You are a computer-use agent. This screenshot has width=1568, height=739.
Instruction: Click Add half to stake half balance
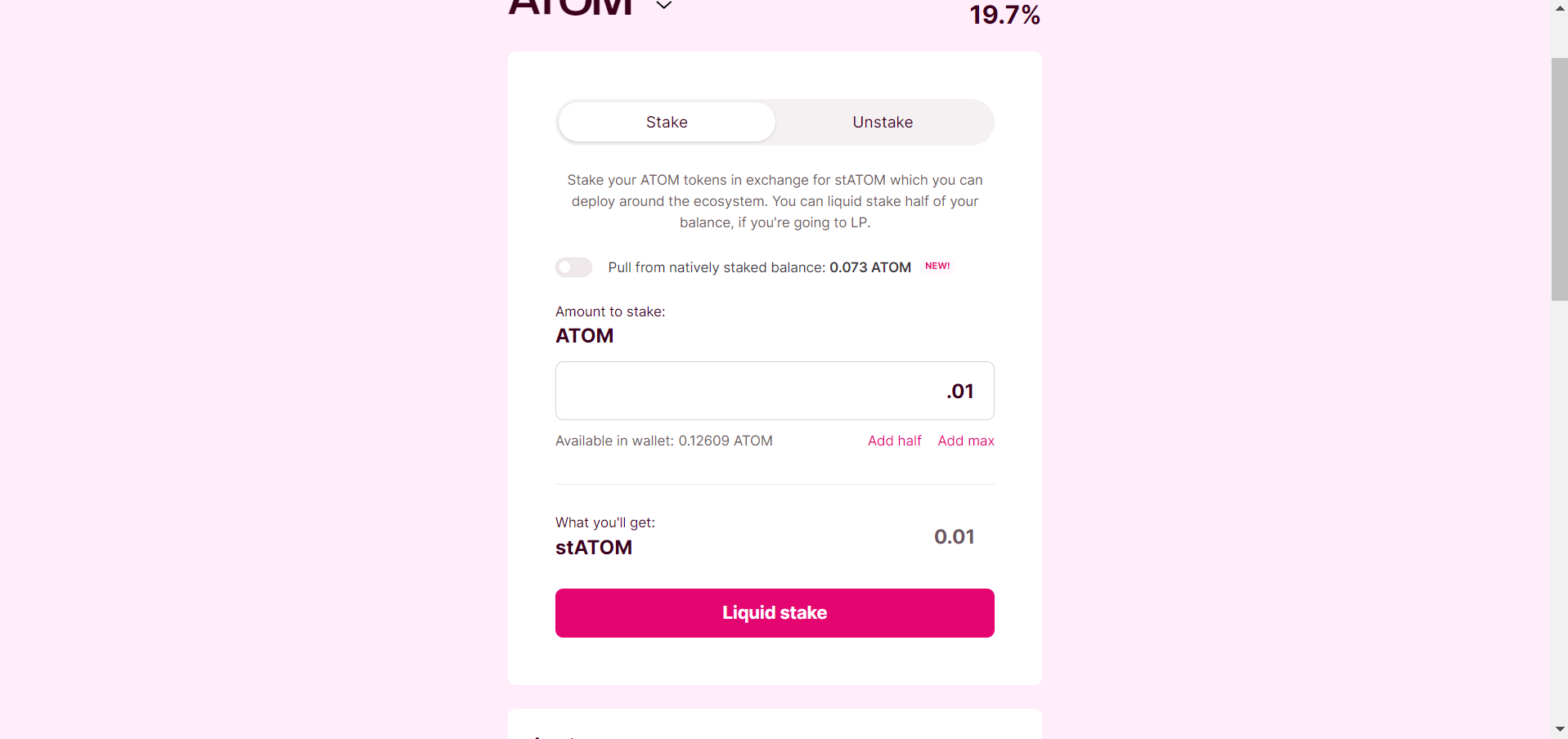pyautogui.click(x=894, y=441)
